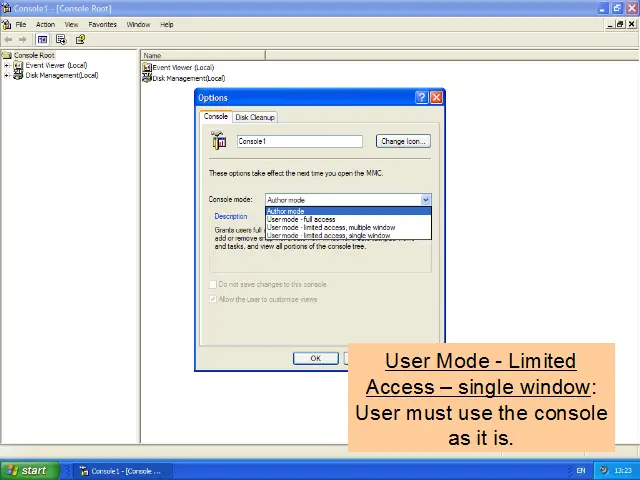Select Event Viewer icon in right pane
This screenshot has width=640, height=480.
[x=147, y=68]
